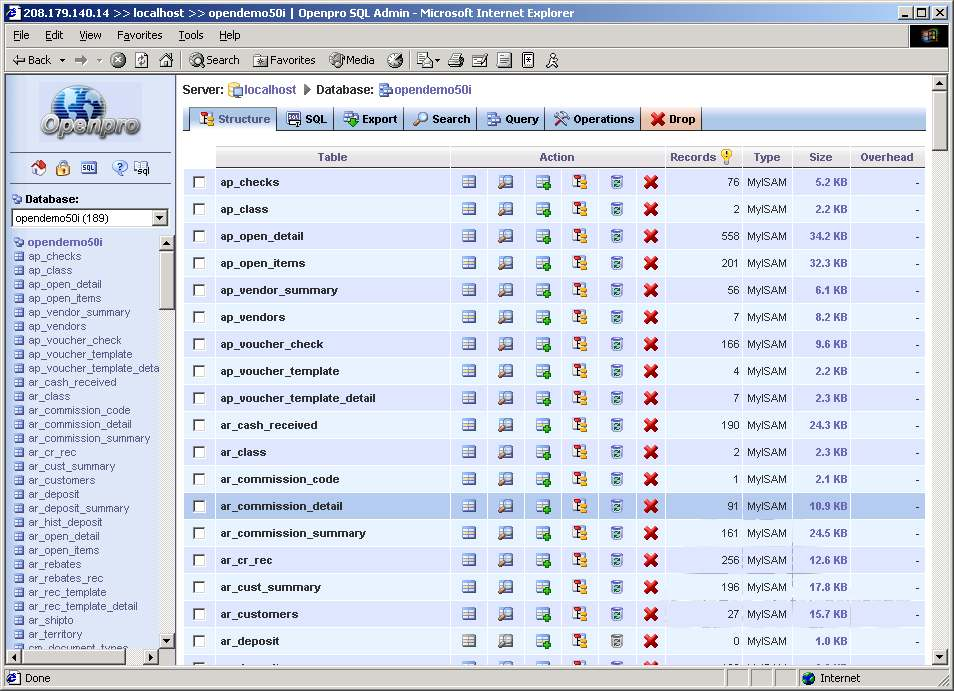Click the main page vertical scrollbar down arrow

click(x=939, y=657)
